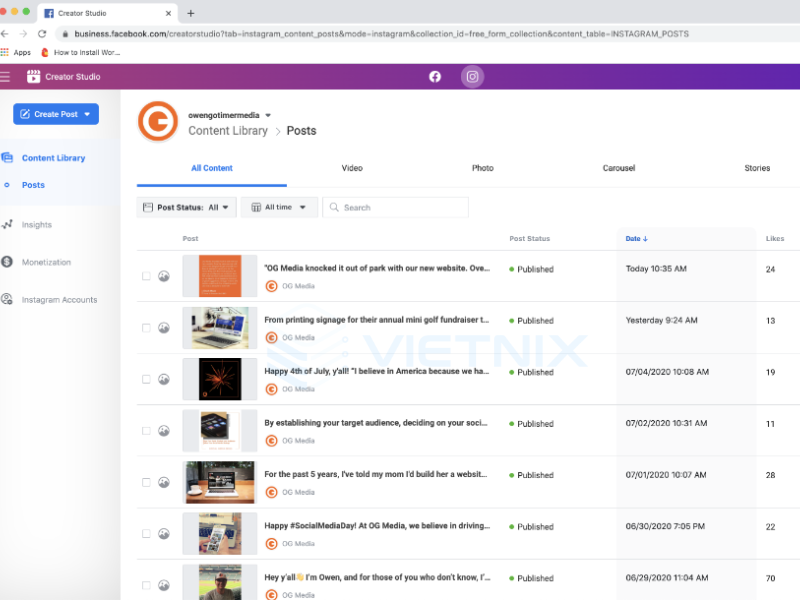This screenshot has height=600, width=800.
Task: Tick checkbox beside the #SocialMediaDay post
Action: click(146, 534)
